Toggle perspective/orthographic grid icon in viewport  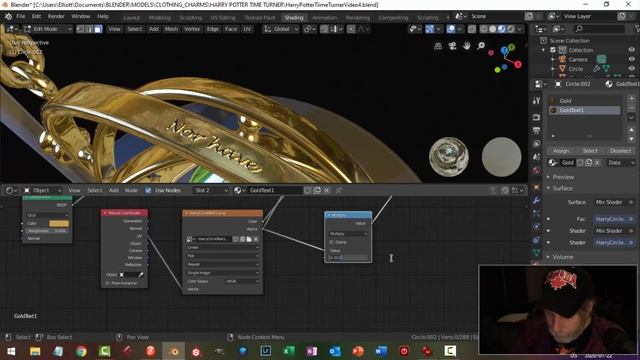point(438,46)
